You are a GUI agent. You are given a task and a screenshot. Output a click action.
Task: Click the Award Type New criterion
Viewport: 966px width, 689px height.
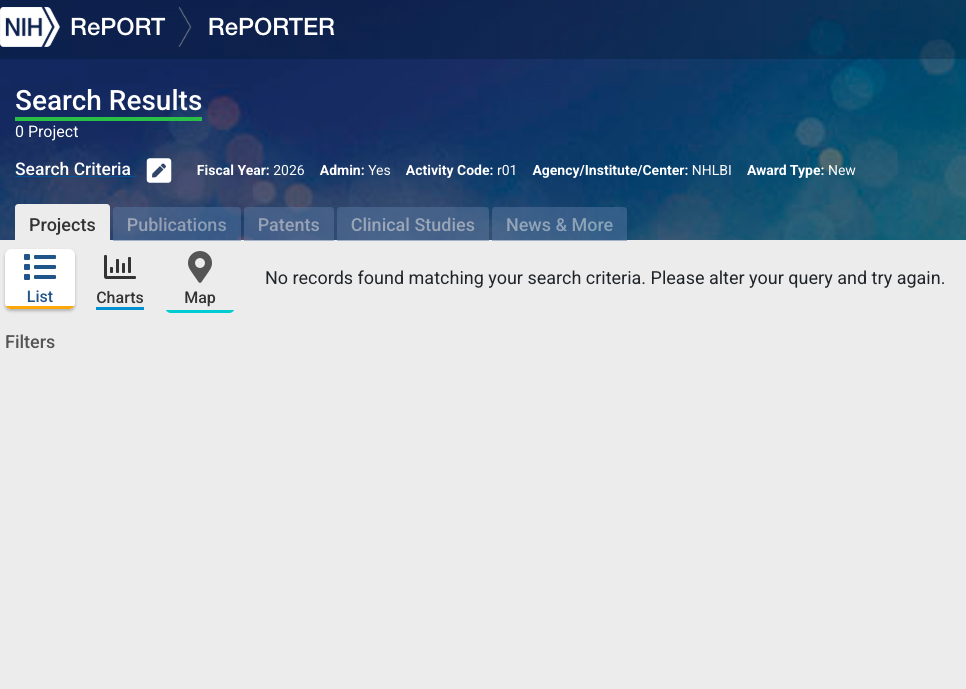pyautogui.click(x=801, y=171)
